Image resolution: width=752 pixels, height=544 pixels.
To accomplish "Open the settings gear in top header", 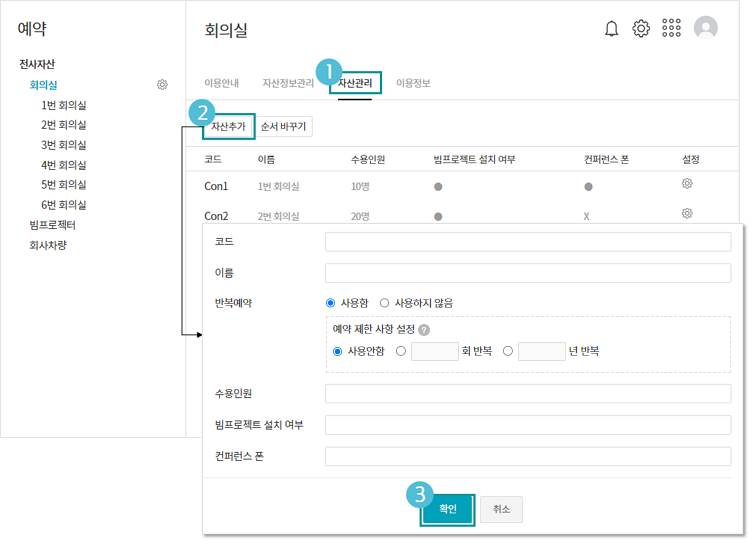I will [x=641, y=29].
